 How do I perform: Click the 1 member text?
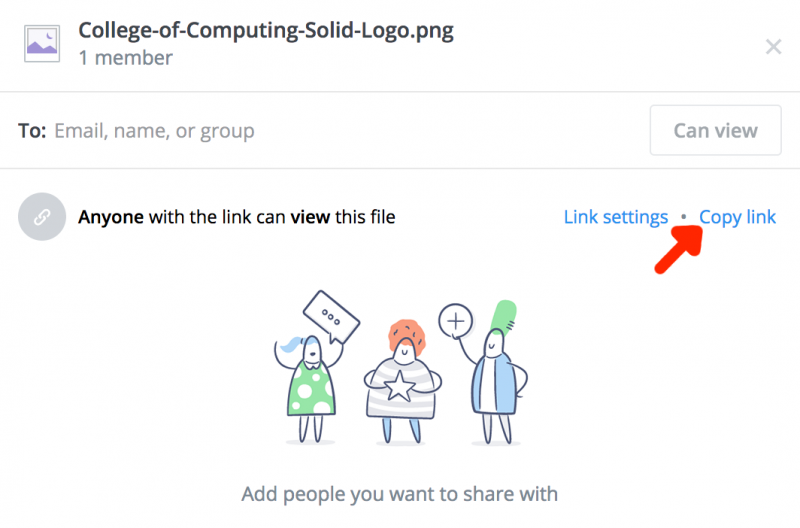pos(126,58)
